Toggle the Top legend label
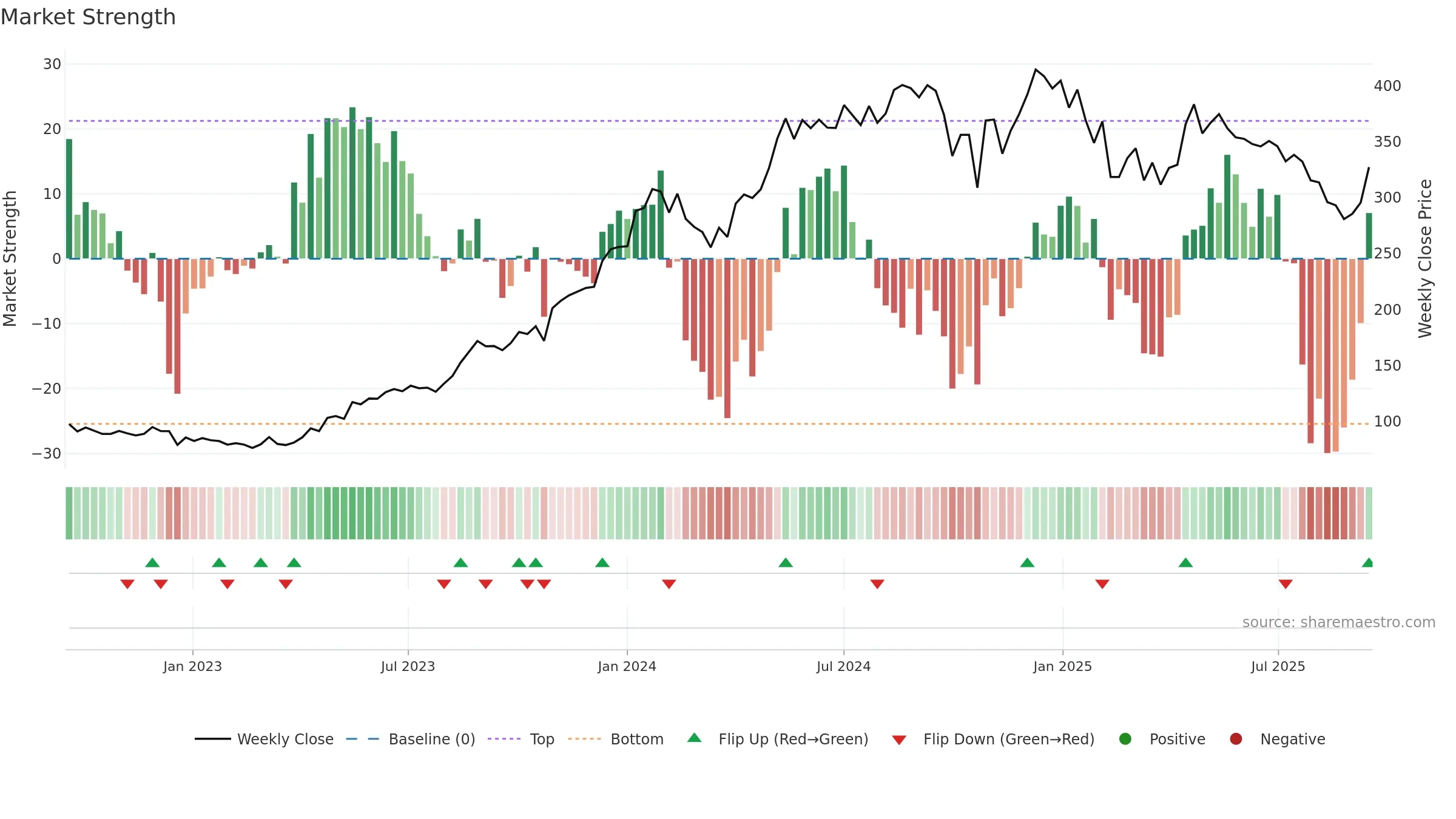Viewport: 1456px width, 819px height. (542, 740)
